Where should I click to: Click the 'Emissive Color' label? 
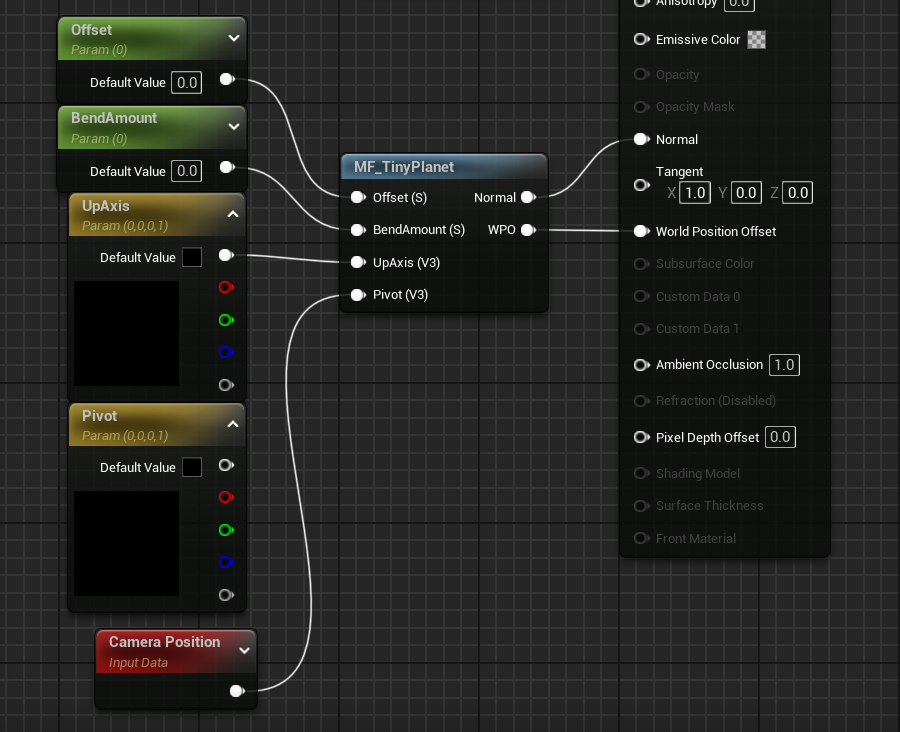(x=698, y=40)
